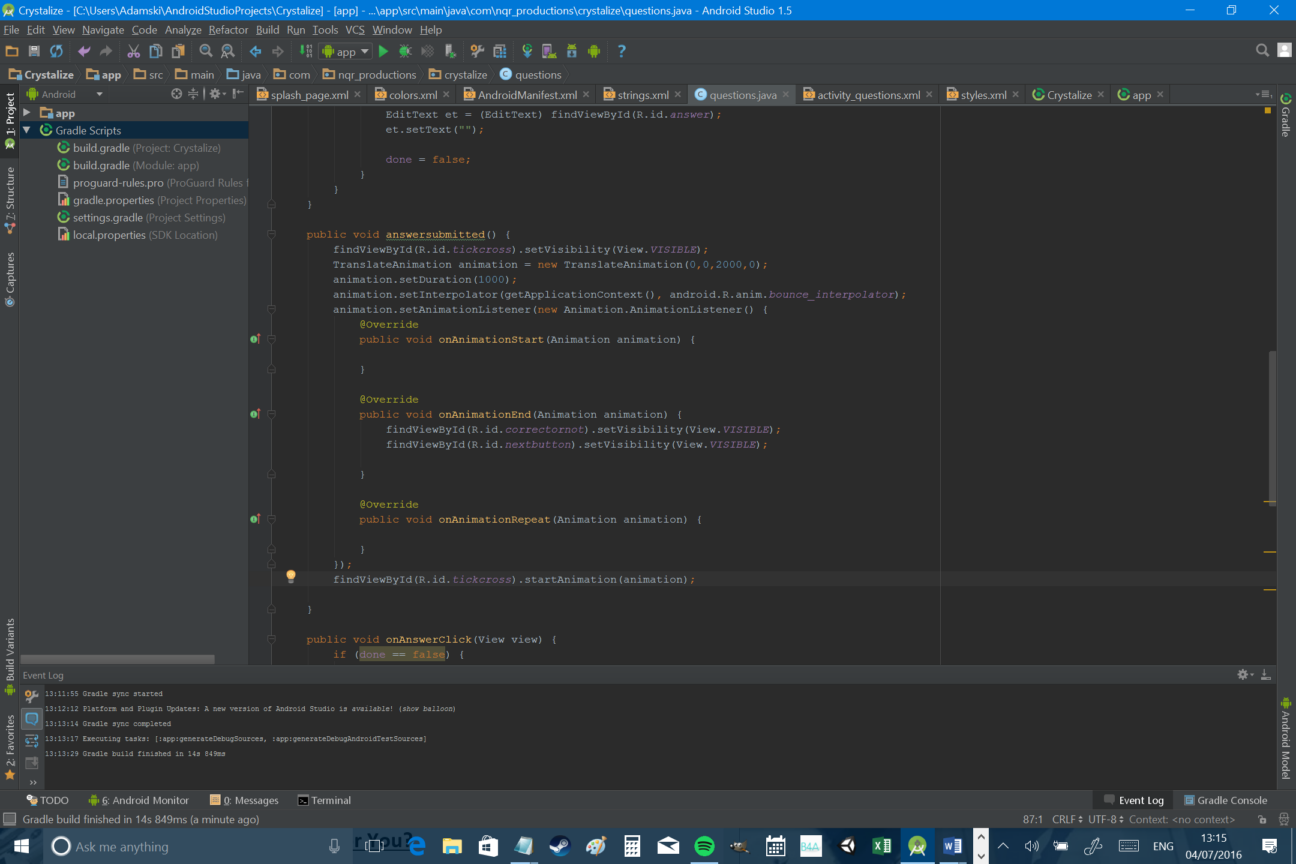
Task: Click the lightbulb intention icon in editor gutter
Action: pyautogui.click(x=291, y=577)
